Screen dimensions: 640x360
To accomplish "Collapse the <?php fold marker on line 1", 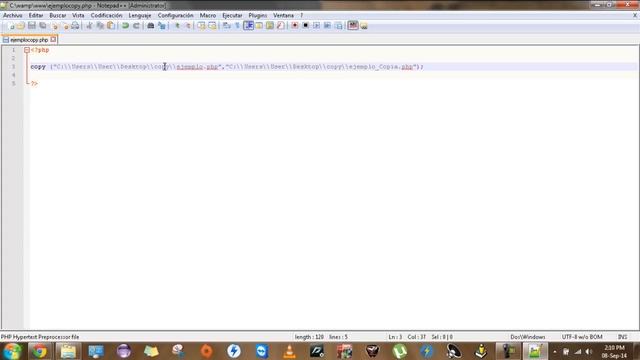I will [x=27, y=50].
